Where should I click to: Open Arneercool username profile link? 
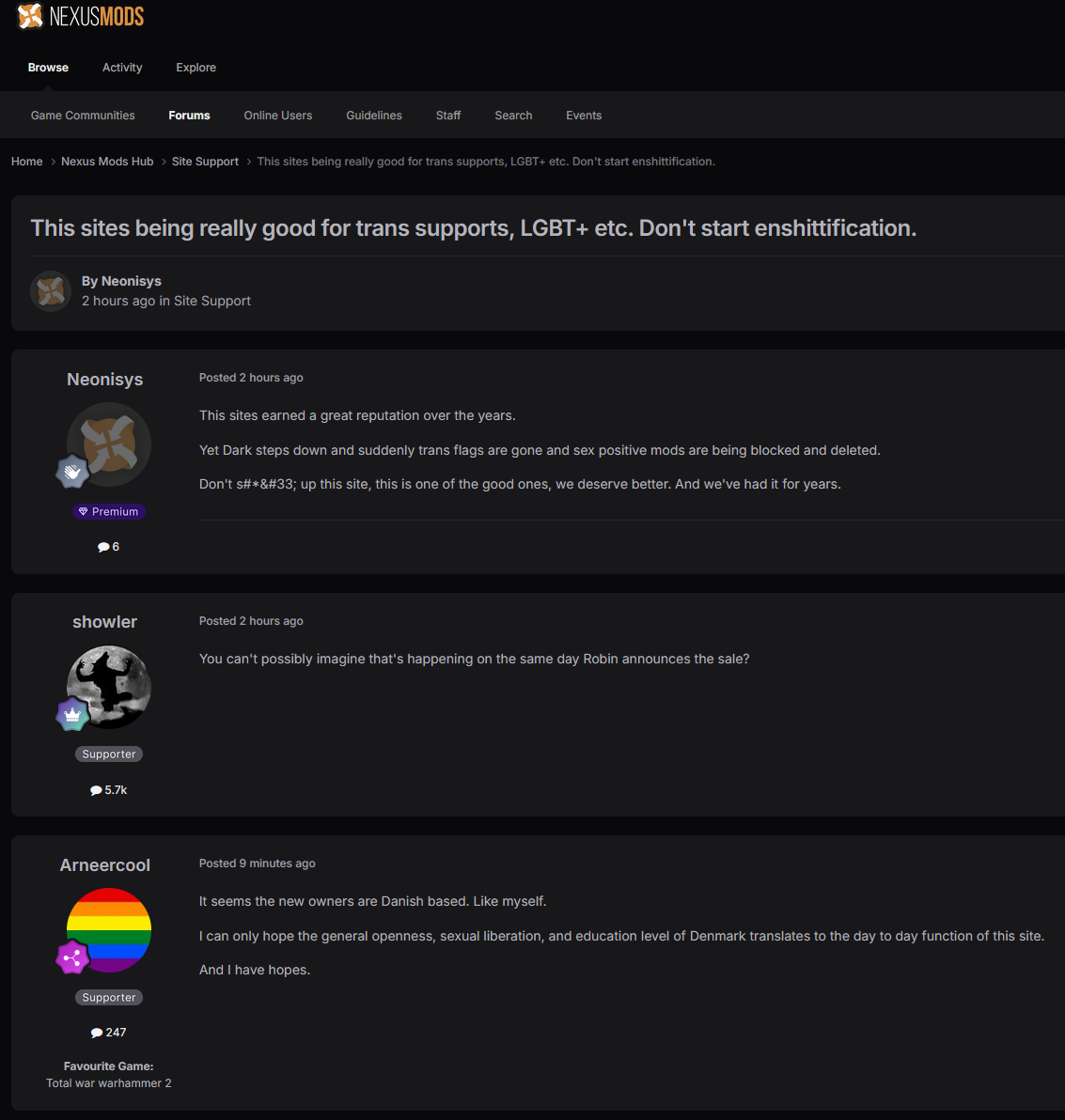click(105, 865)
